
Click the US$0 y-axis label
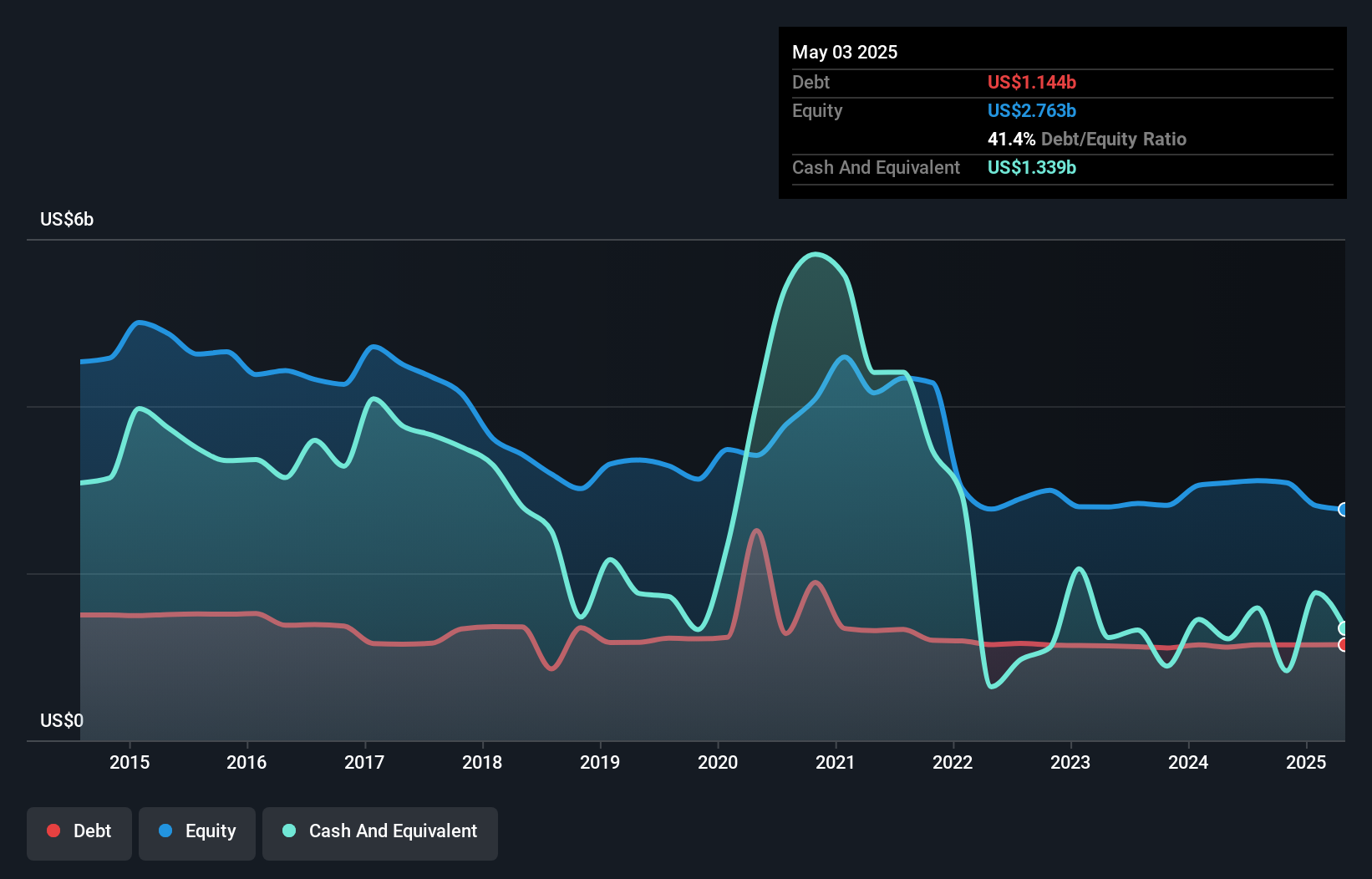coord(62,720)
